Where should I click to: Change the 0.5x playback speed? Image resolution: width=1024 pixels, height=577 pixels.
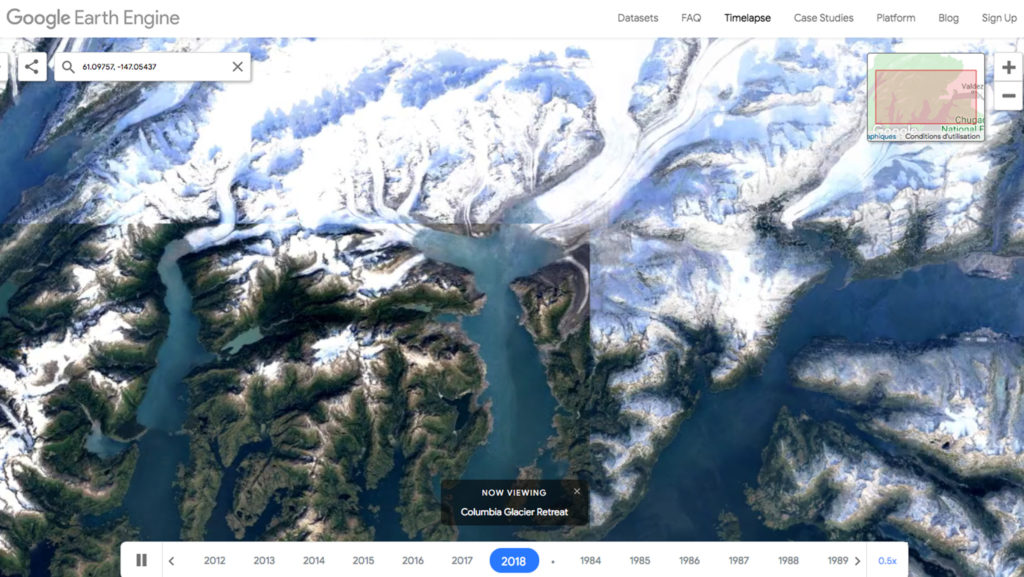pyautogui.click(x=887, y=561)
